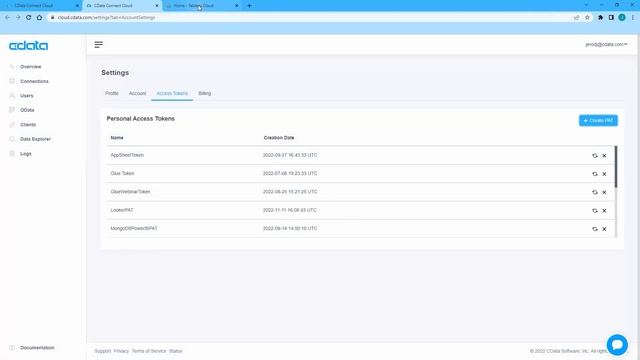Switch to the first CData Connect Cloud tab

click(41, 6)
